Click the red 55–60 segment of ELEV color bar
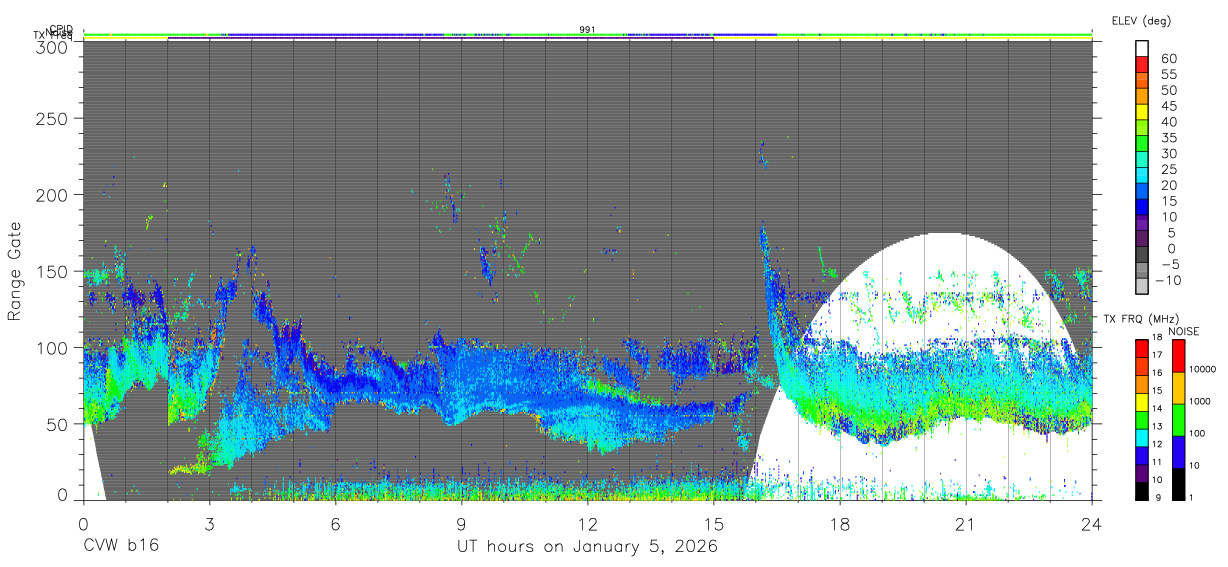 tap(1143, 66)
